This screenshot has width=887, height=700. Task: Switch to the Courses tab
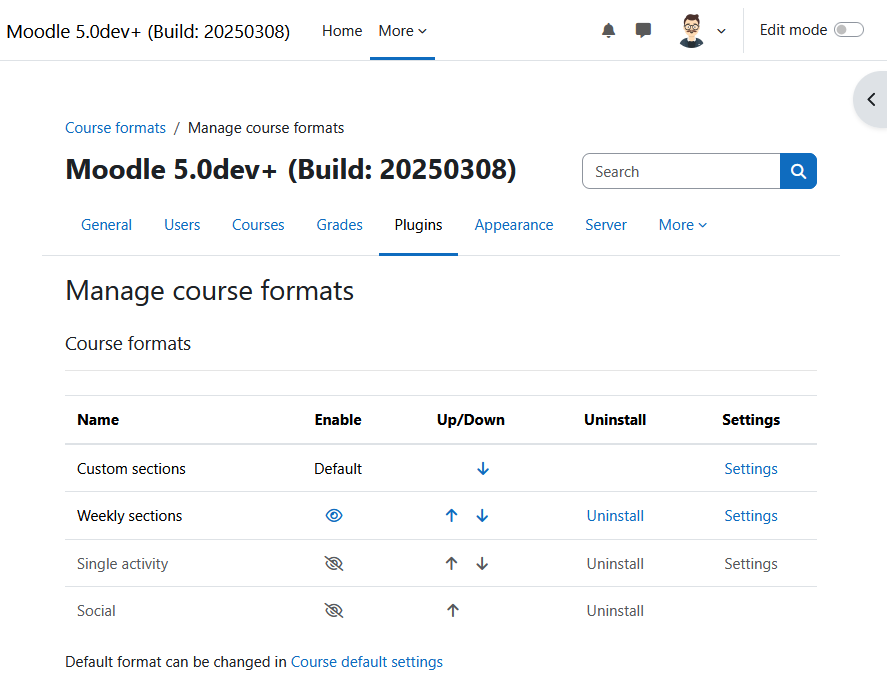(258, 225)
